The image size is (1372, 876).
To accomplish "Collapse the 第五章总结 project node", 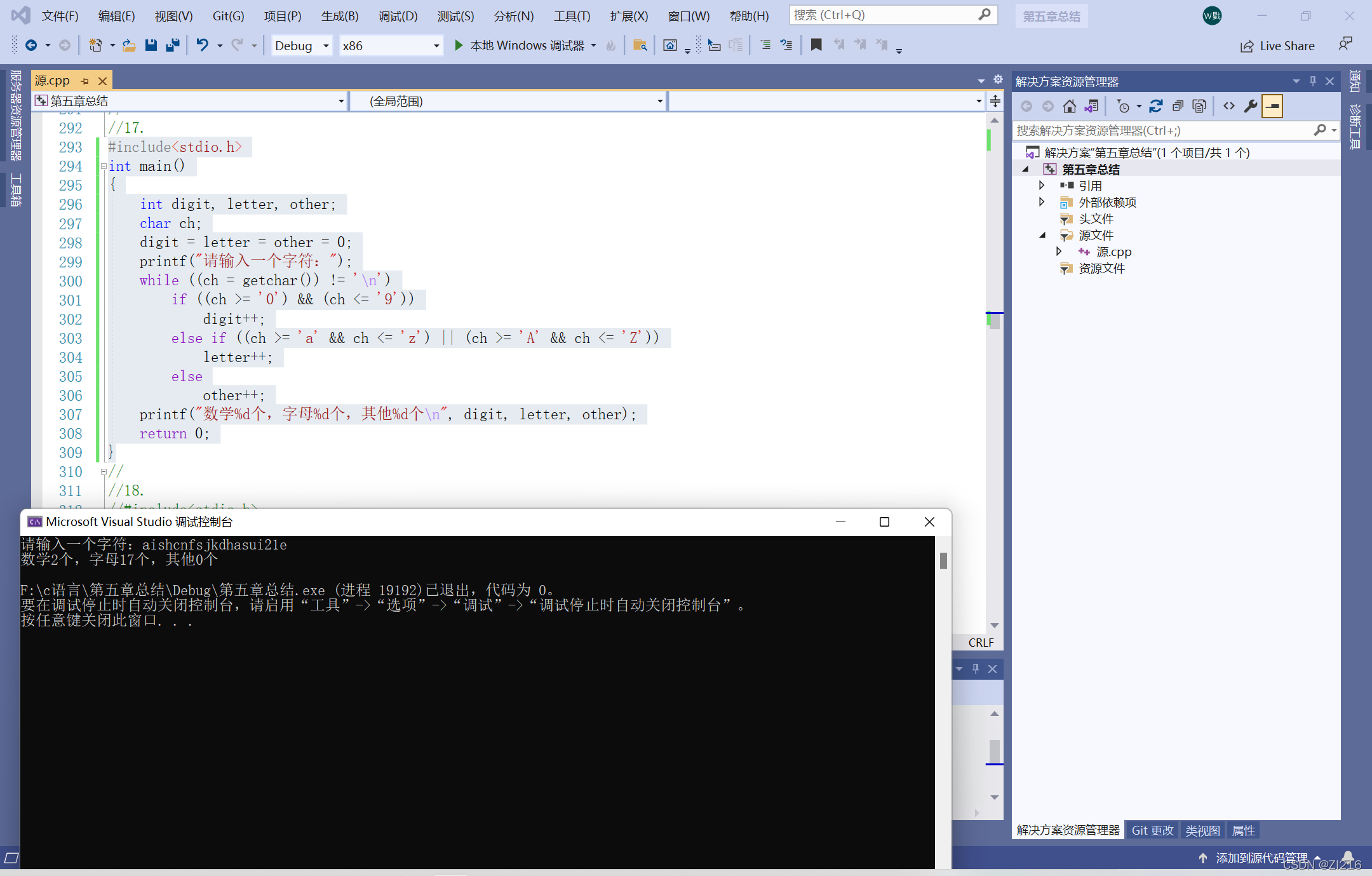I will coord(1025,169).
